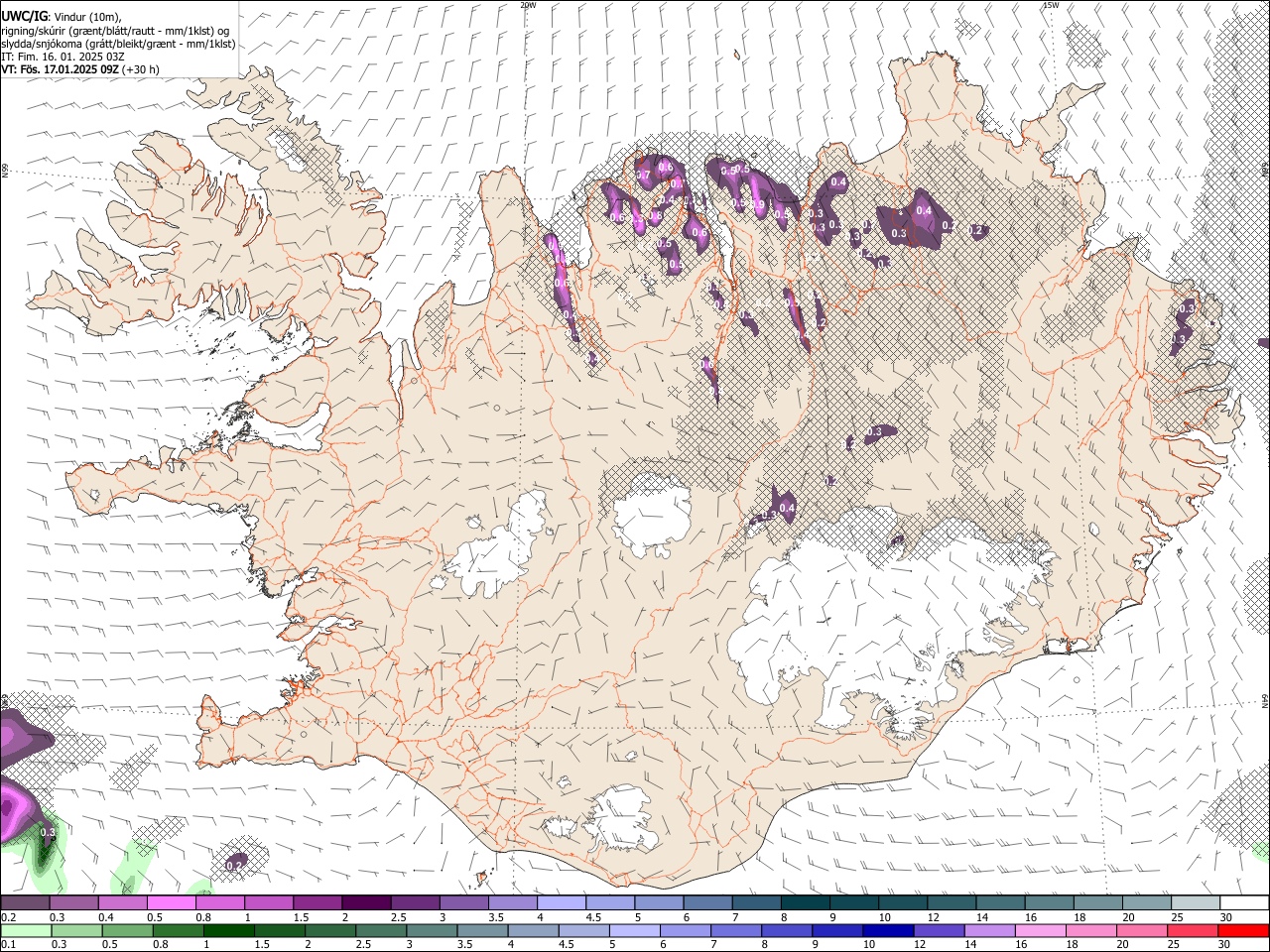Pick the bright red rain swatch after 30
Viewport: 1270px width, 952px height.
(x=1243, y=930)
